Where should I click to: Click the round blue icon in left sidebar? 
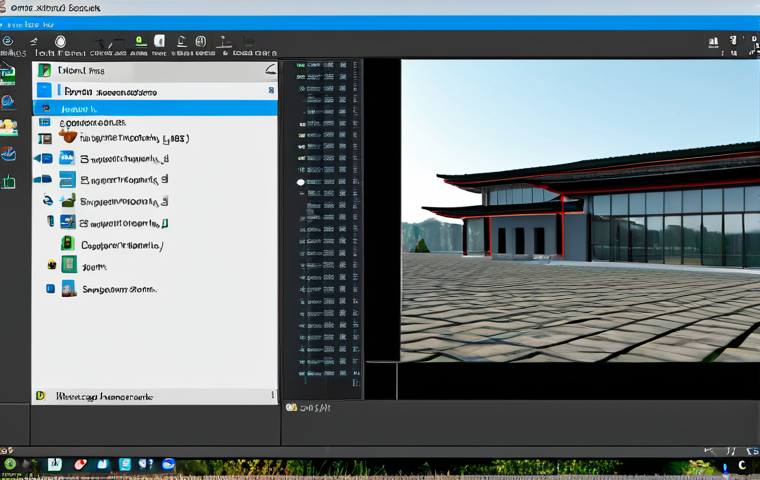pos(8,154)
